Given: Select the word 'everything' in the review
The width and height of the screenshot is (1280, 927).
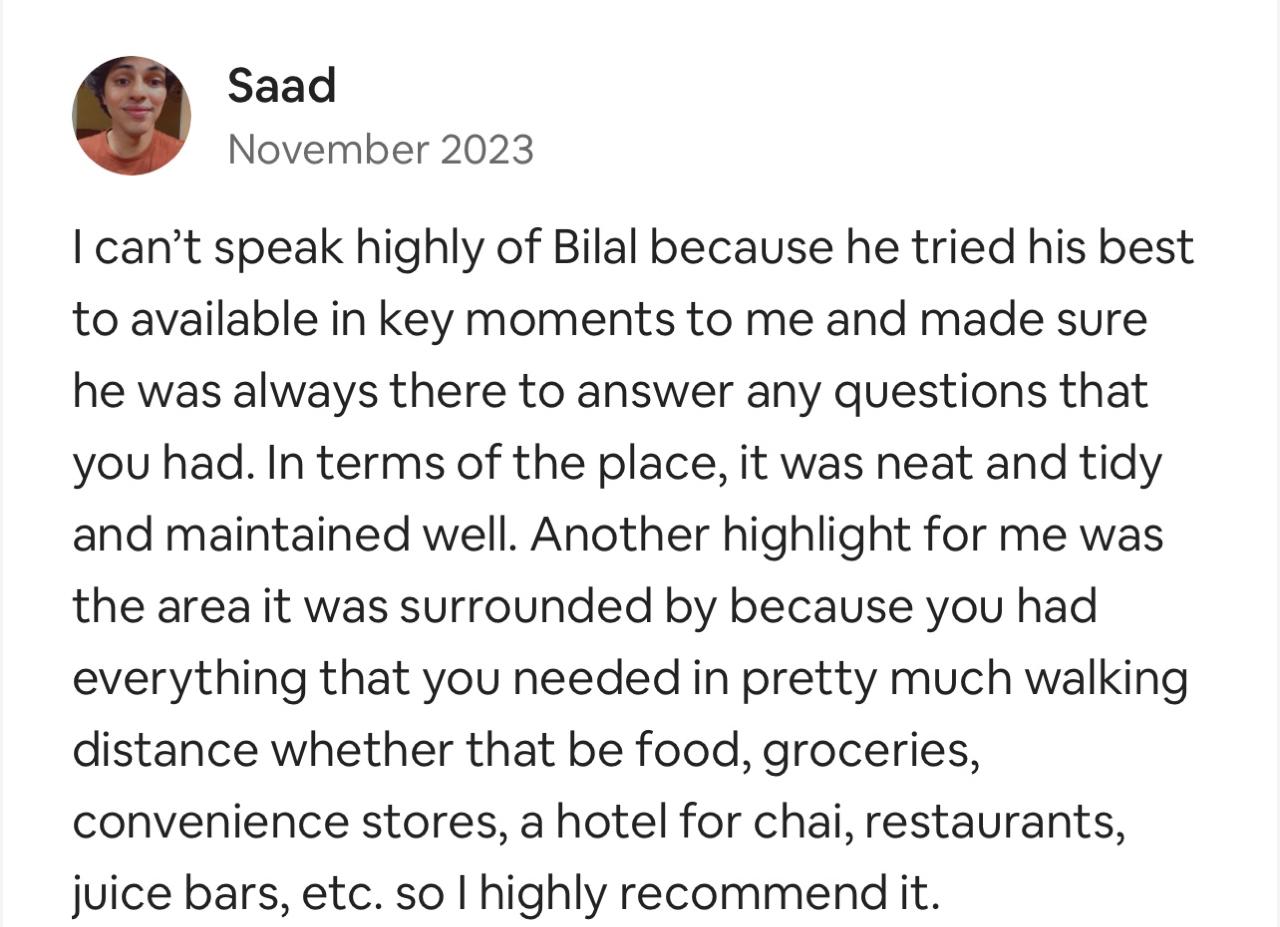Looking at the screenshot, I should pyautogui.click(x=190, y=679).
